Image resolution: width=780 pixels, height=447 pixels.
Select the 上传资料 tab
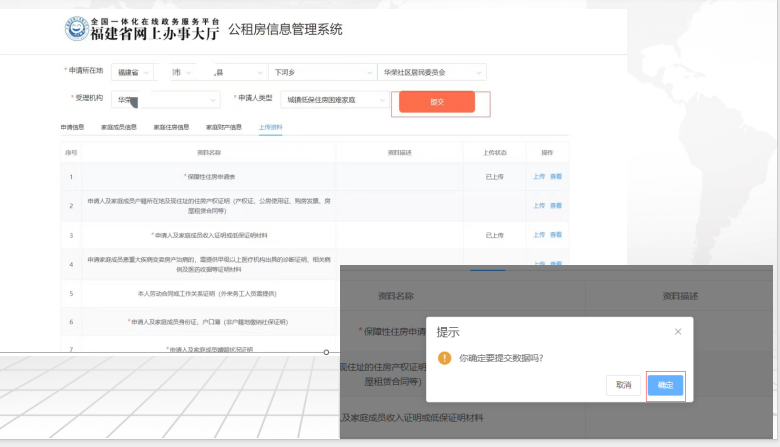pyautogui.click(x=270, y=128)
